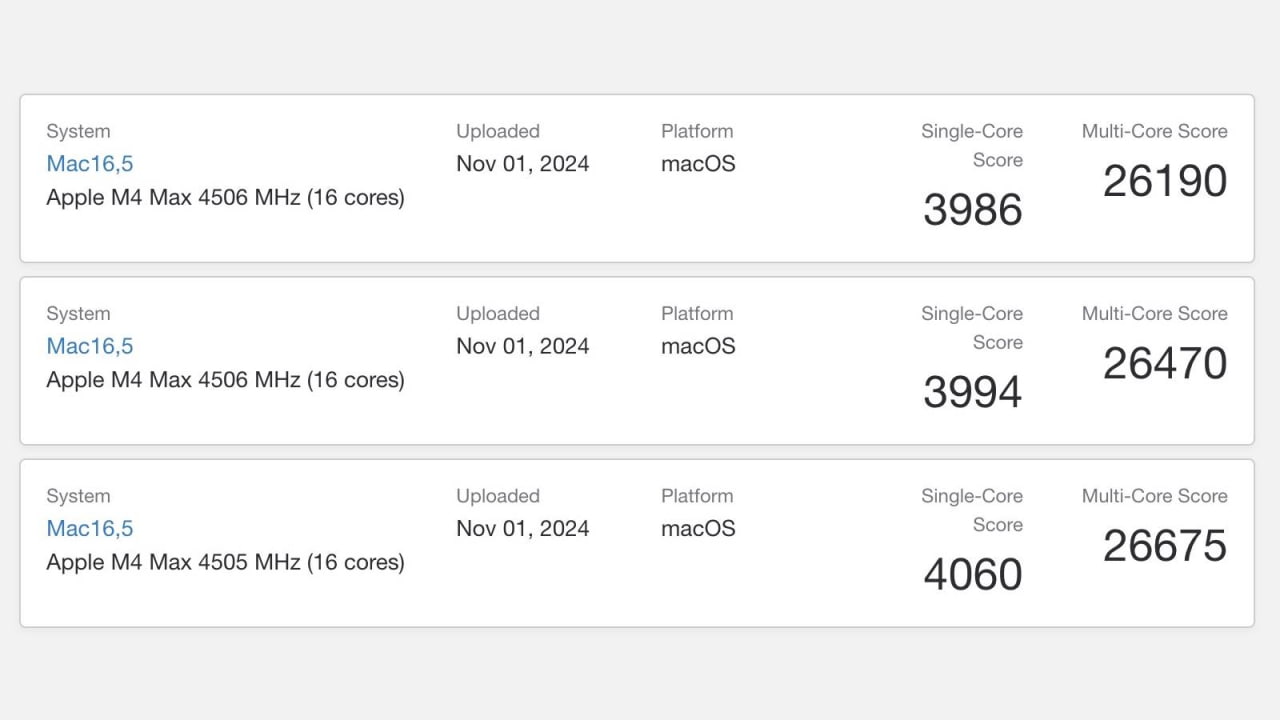1280x720 pixels.
Task: Open the second Mac16,5 system link
Action: click(89, 345)
